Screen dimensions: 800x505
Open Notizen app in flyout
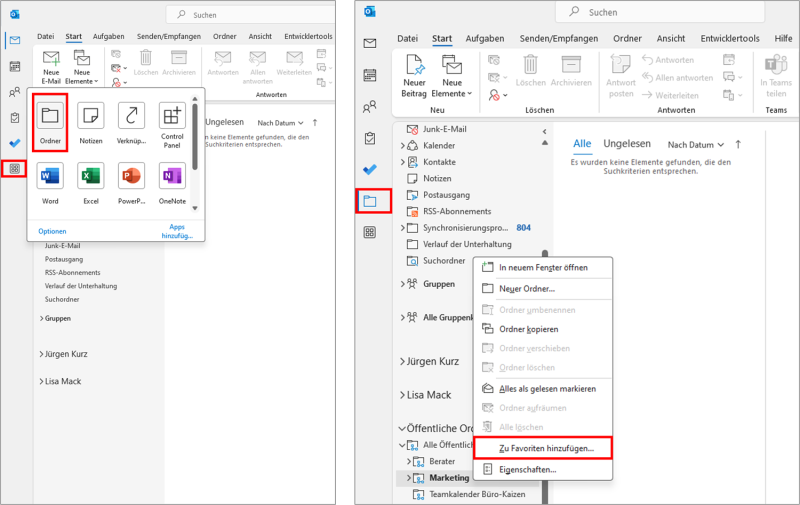tap(91, 122)
